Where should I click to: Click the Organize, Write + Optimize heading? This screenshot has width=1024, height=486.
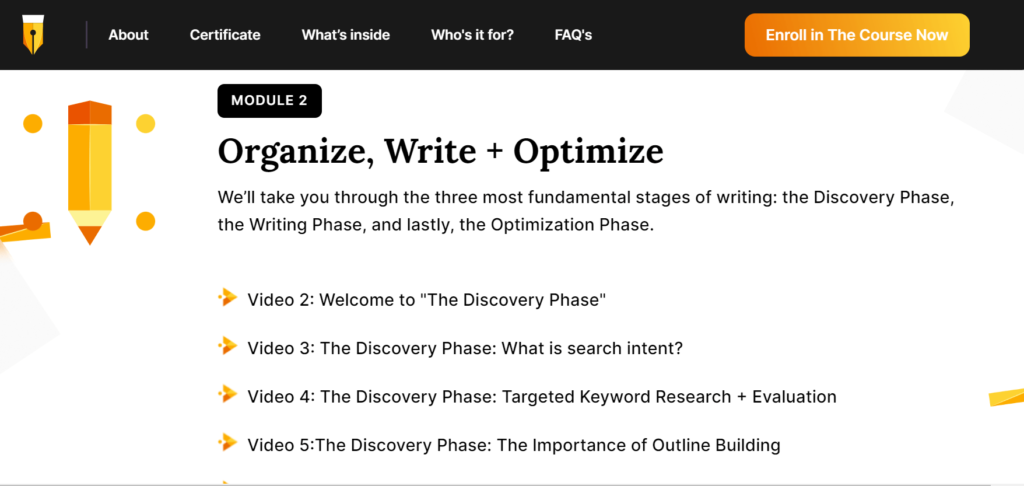click(x=440, y=152)
